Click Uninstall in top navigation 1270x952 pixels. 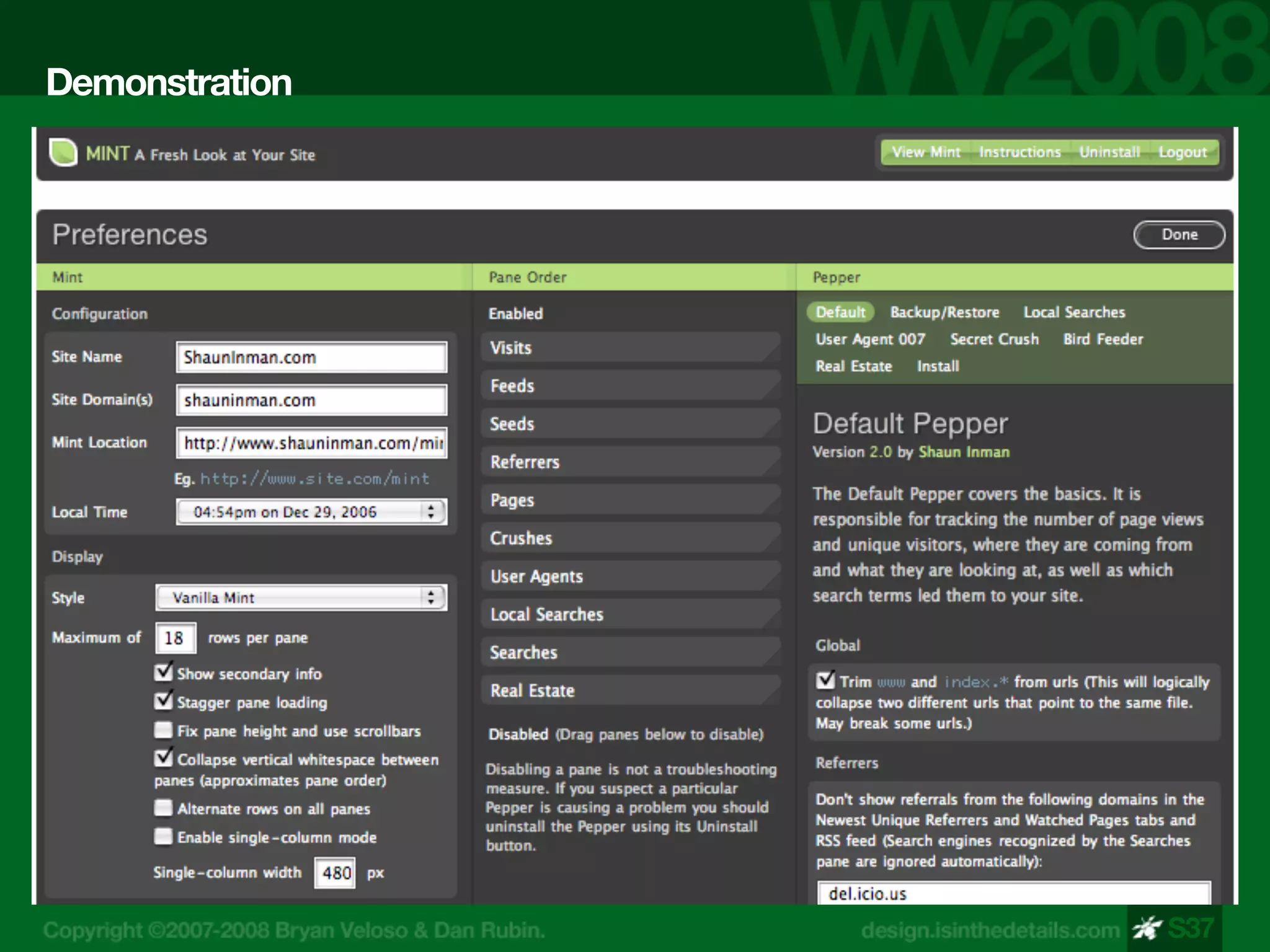[1109, 152]
